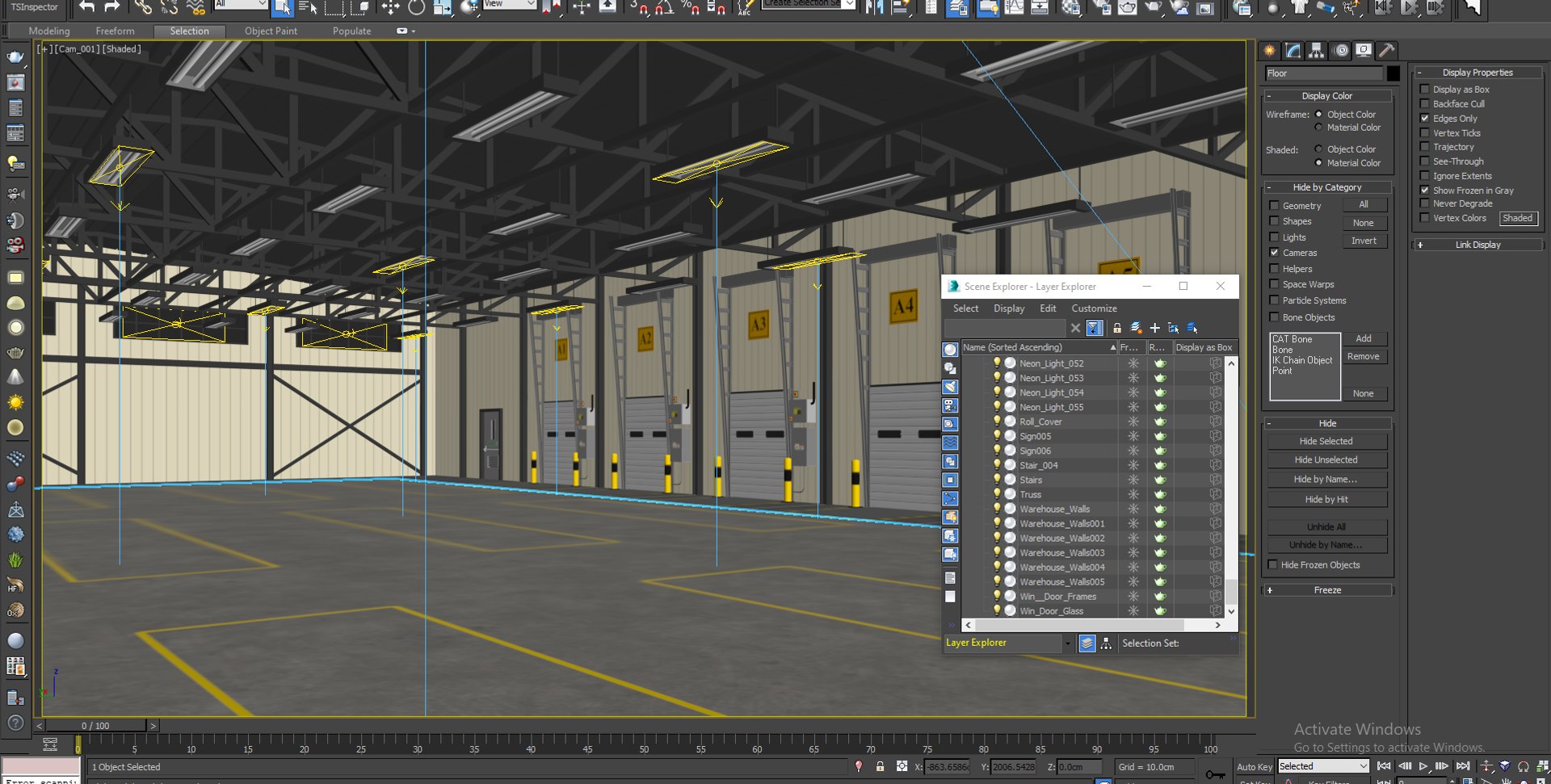Clear Scene Explorer search with X icon
Screen dimensions: 1551x784
click(1075, 328)
